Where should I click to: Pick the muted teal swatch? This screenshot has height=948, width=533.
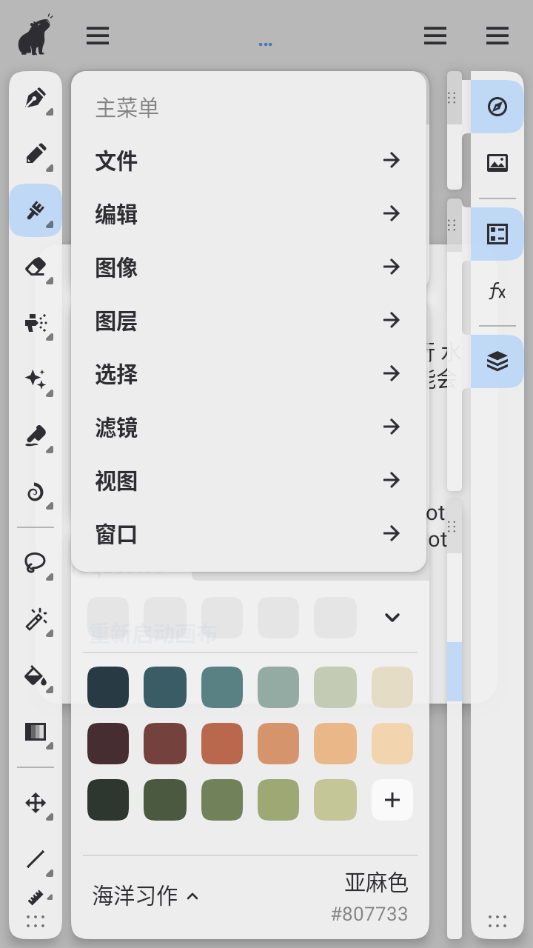(x=222, y=687)
